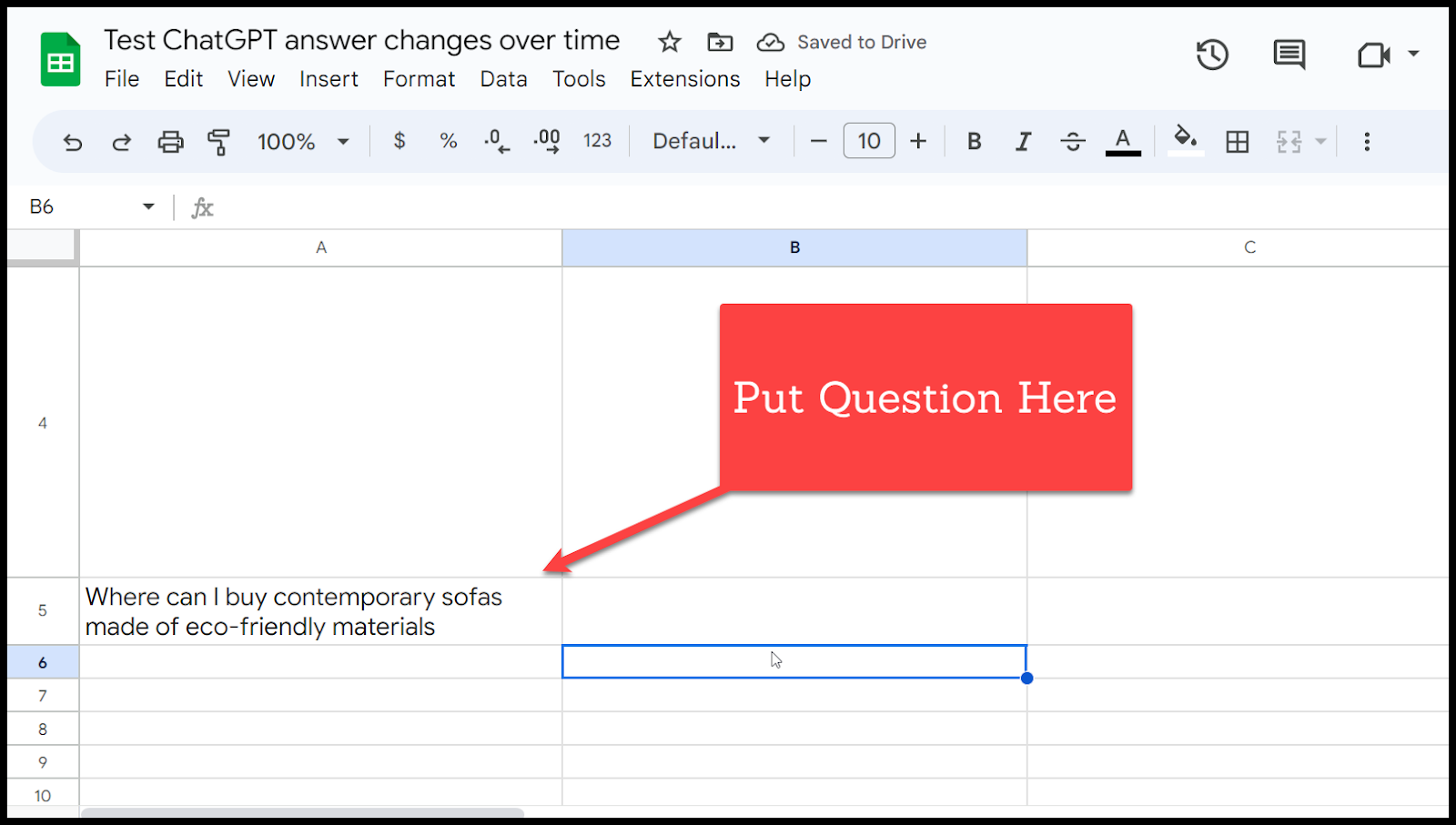Open the Data menu
This screenshot has width=1456, height=825.
tap(503, 79)
